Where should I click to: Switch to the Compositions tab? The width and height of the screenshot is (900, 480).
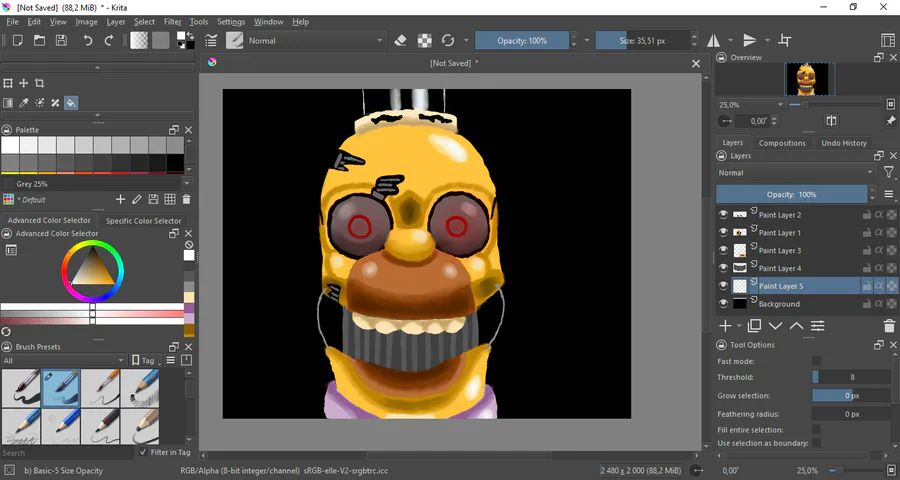point(782,143)
